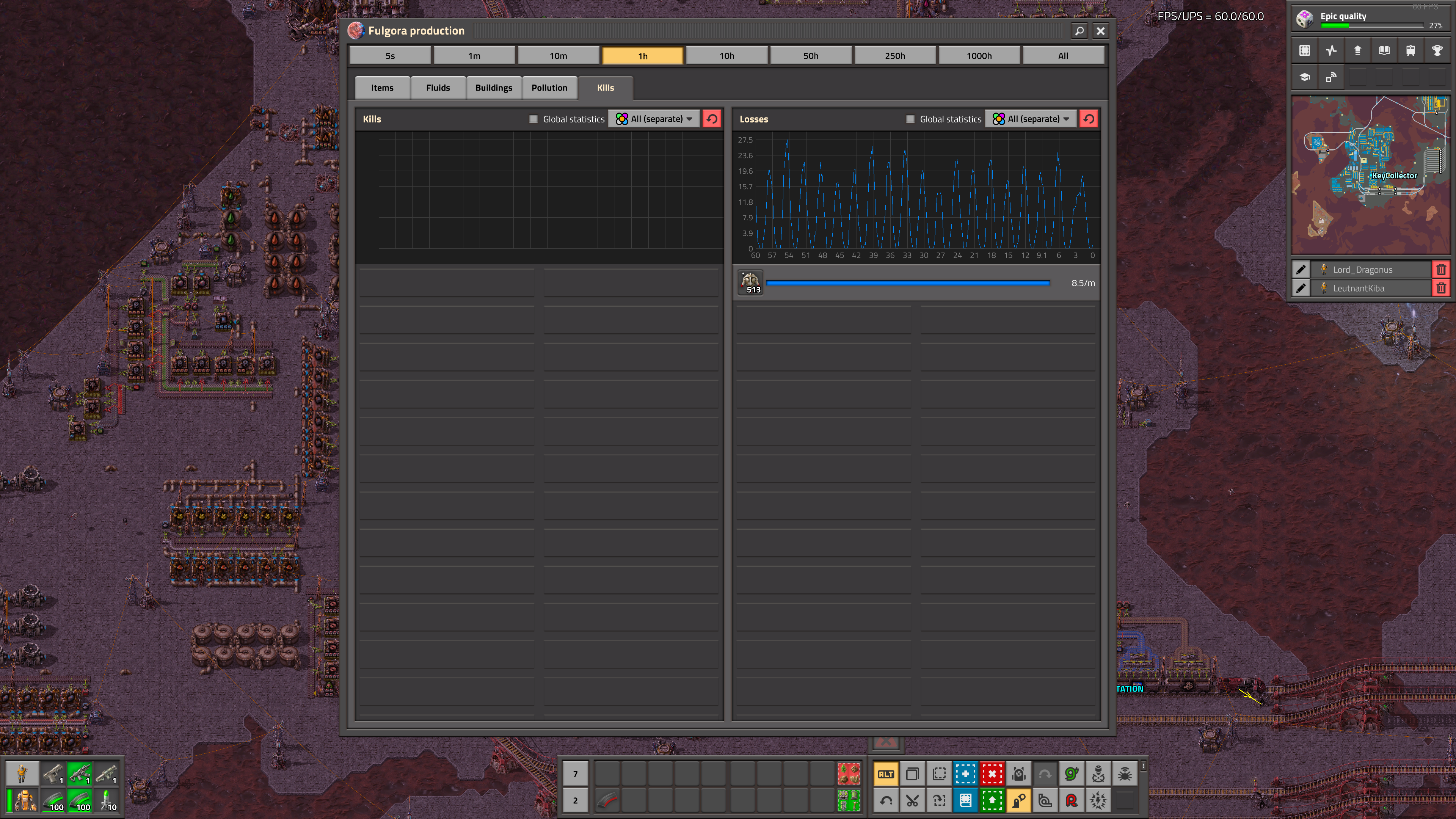Image resolution: width=1456 pixels, height=819 pixels.
Task: Click the belt immunity snail shortcut
Action: 1045,800
